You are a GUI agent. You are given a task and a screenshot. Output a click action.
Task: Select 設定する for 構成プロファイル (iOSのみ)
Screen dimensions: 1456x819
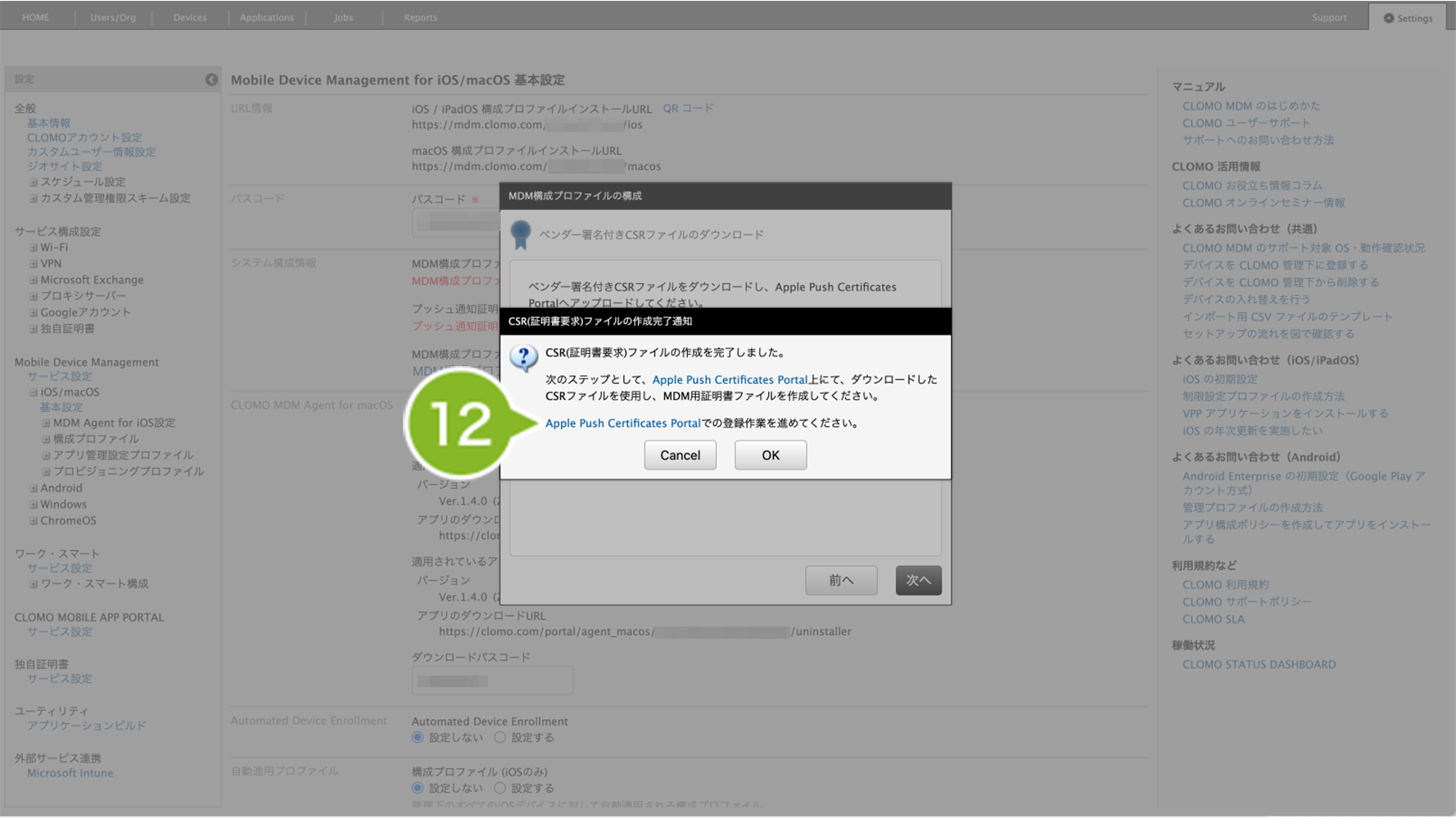pos(500,789)
